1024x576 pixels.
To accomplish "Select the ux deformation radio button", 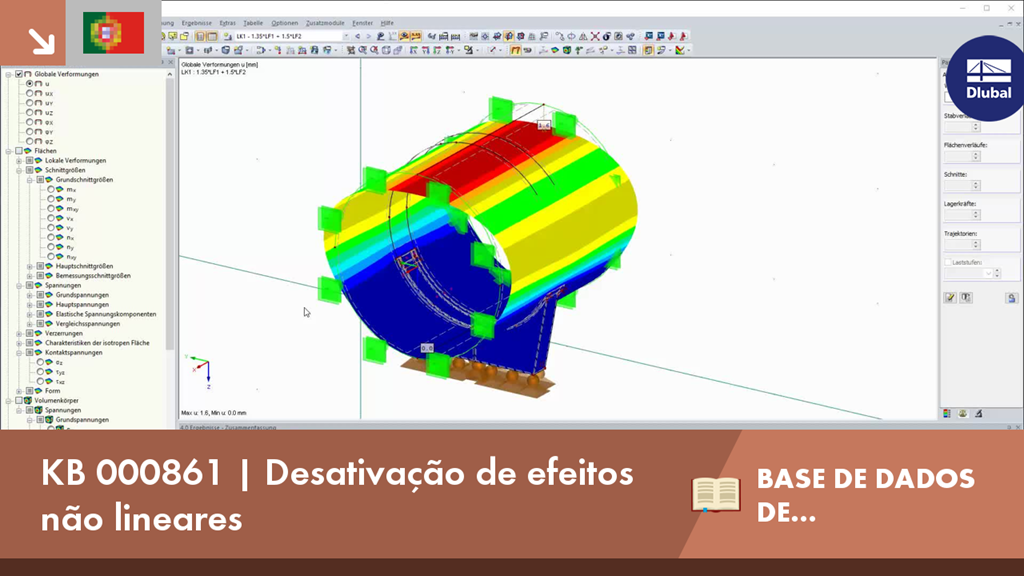I will [29, 93].
